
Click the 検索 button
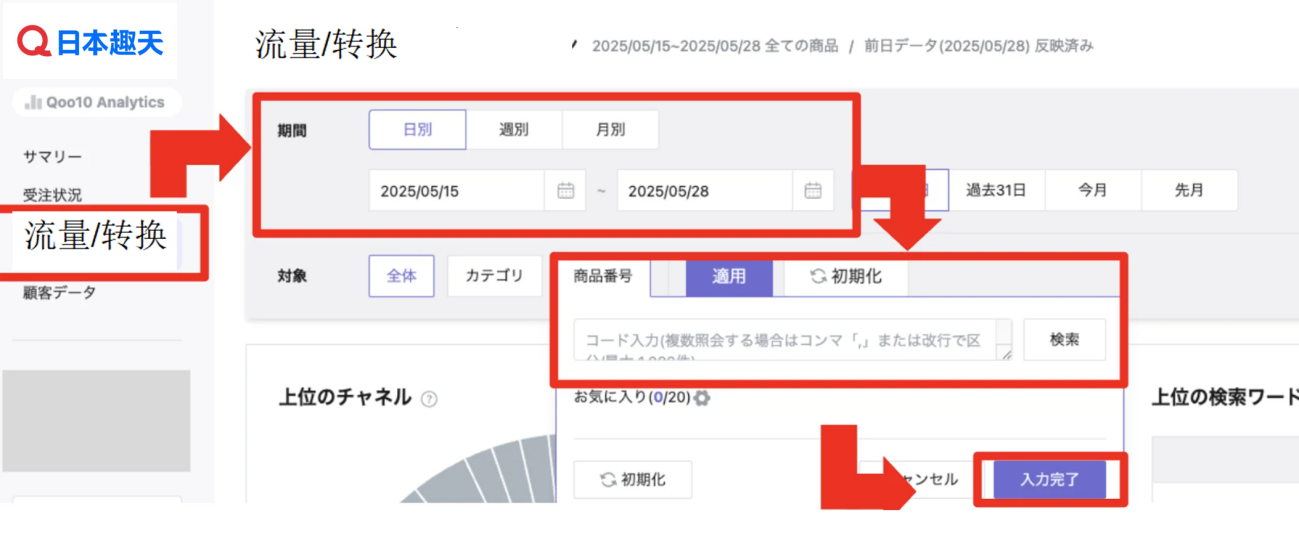[1065, 340]
